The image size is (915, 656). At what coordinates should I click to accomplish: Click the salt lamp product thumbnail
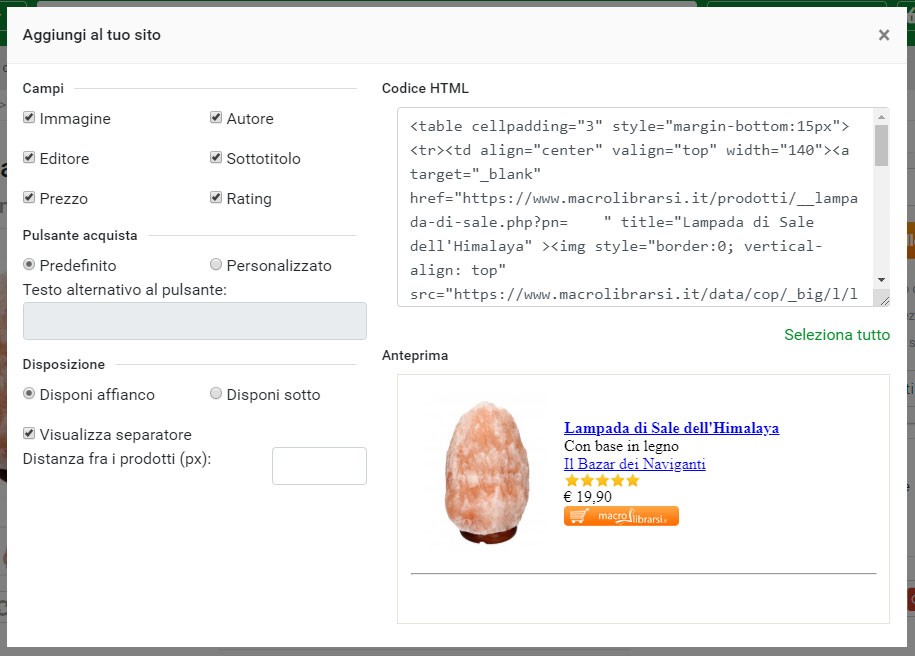coord(487,472)
